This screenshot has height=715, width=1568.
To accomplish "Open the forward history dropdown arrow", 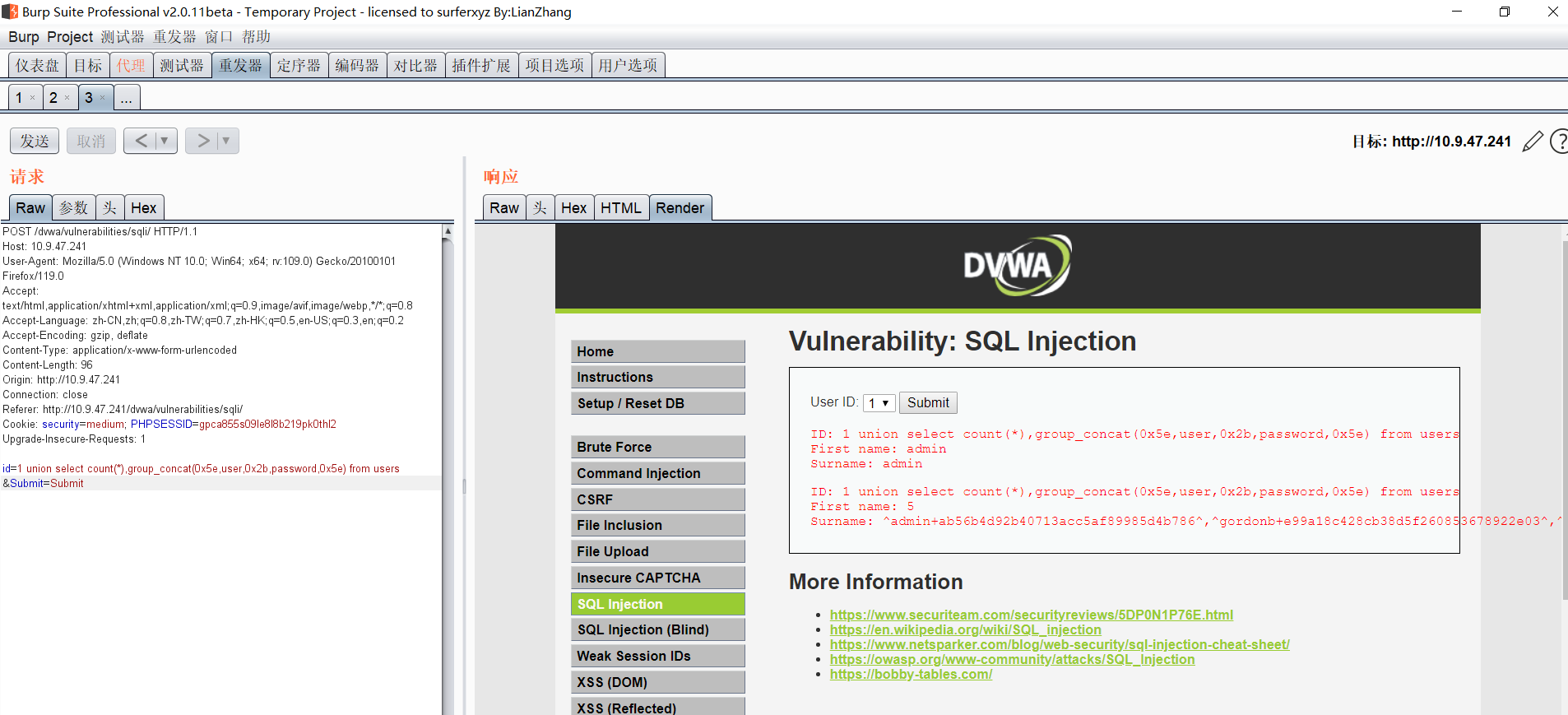I will point(226,141).
